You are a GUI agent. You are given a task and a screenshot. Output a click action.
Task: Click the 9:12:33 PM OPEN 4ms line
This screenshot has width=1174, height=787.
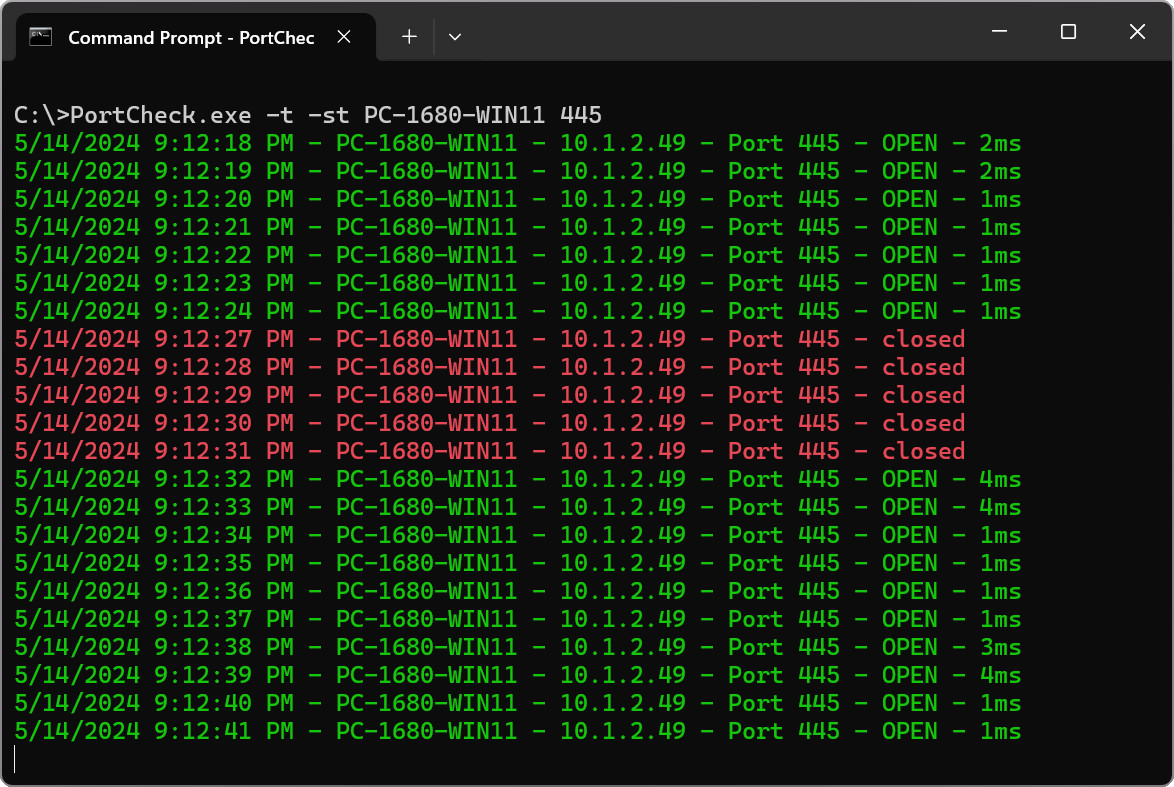(517, 507)
